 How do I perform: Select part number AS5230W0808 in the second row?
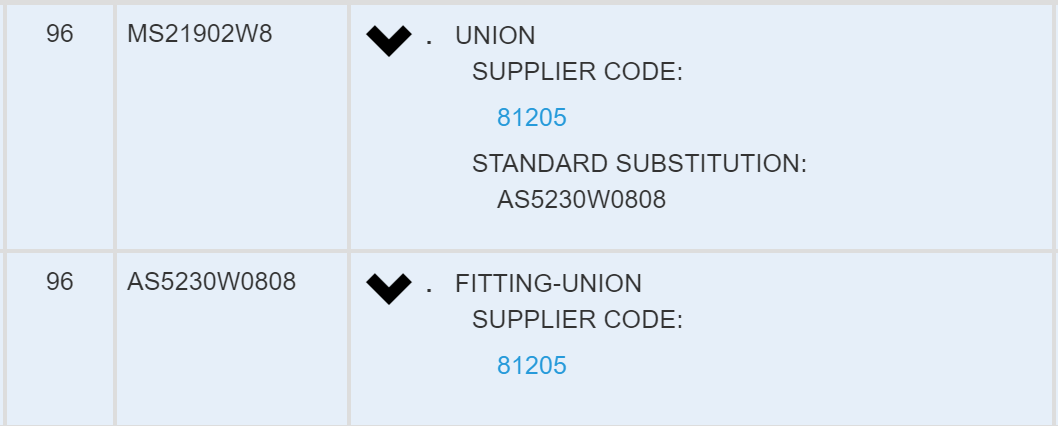click(x=211, y=283)
